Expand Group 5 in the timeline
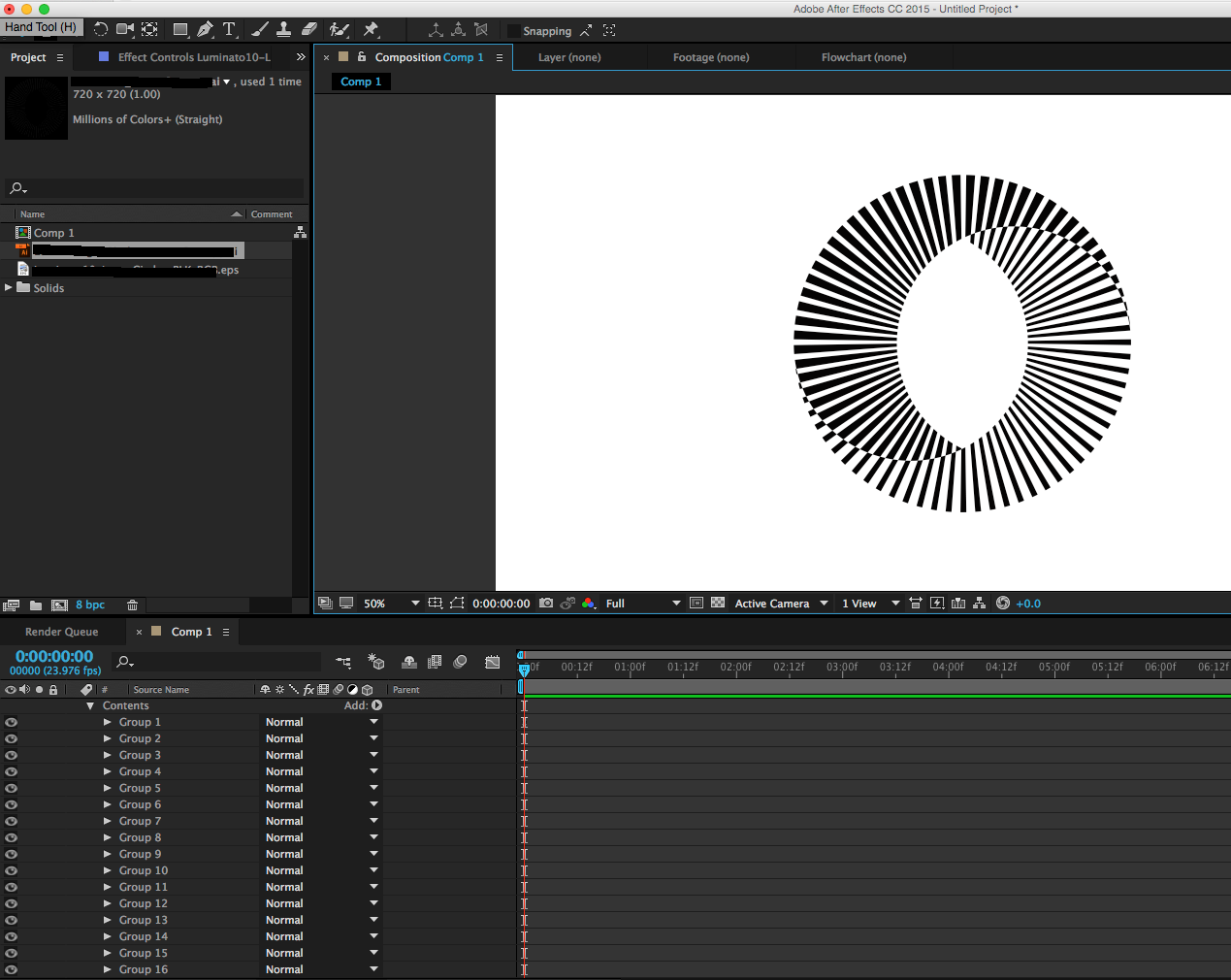Viewport: 1231px width, 980px height. tap(108, 788)
